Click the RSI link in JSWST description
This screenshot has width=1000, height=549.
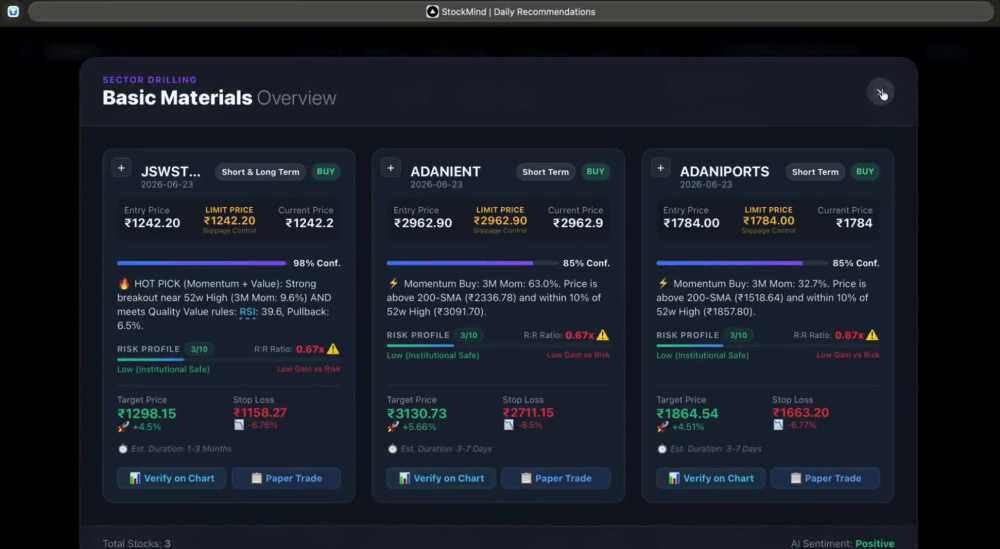(x=247, y=312)
